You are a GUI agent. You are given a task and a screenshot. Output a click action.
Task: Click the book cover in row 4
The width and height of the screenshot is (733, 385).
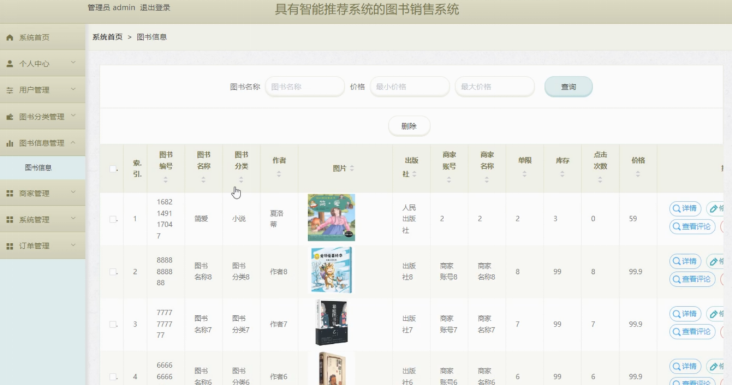coord(332,369)
